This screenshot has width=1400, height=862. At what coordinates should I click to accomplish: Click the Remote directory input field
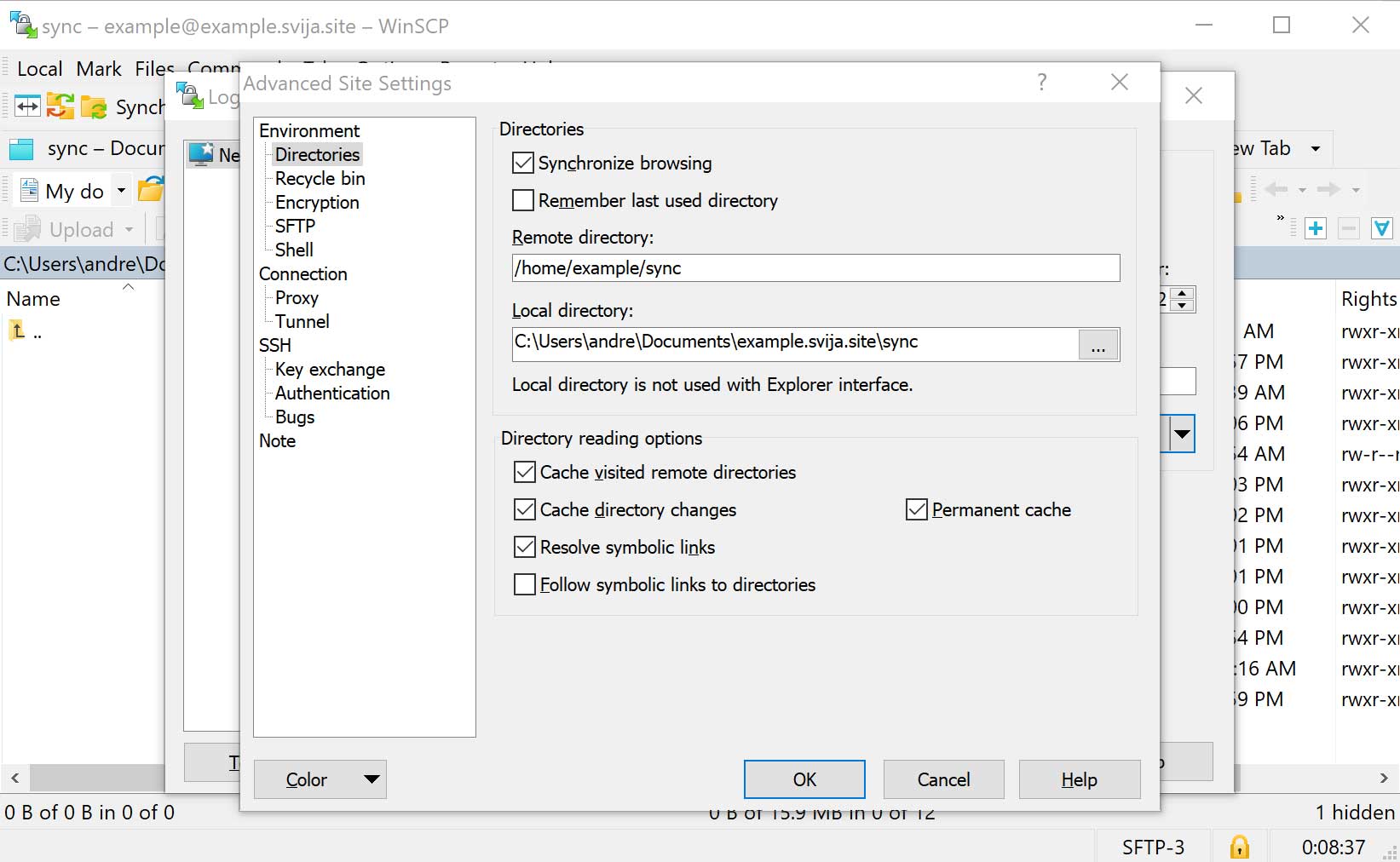point(815,268)
